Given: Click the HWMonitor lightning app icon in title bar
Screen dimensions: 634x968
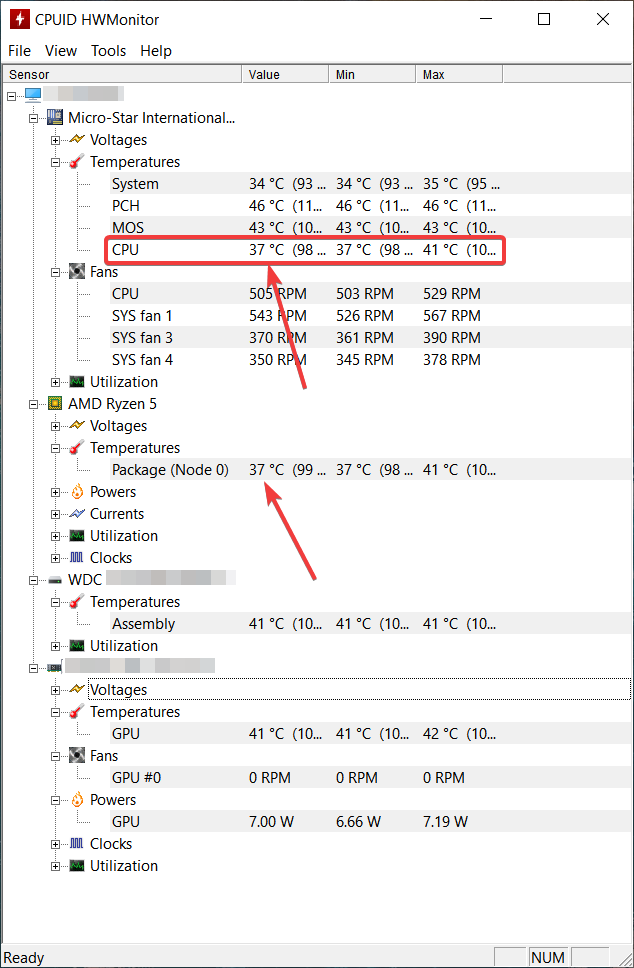Looking at the screenshot, I should click(x=20, y=19).
